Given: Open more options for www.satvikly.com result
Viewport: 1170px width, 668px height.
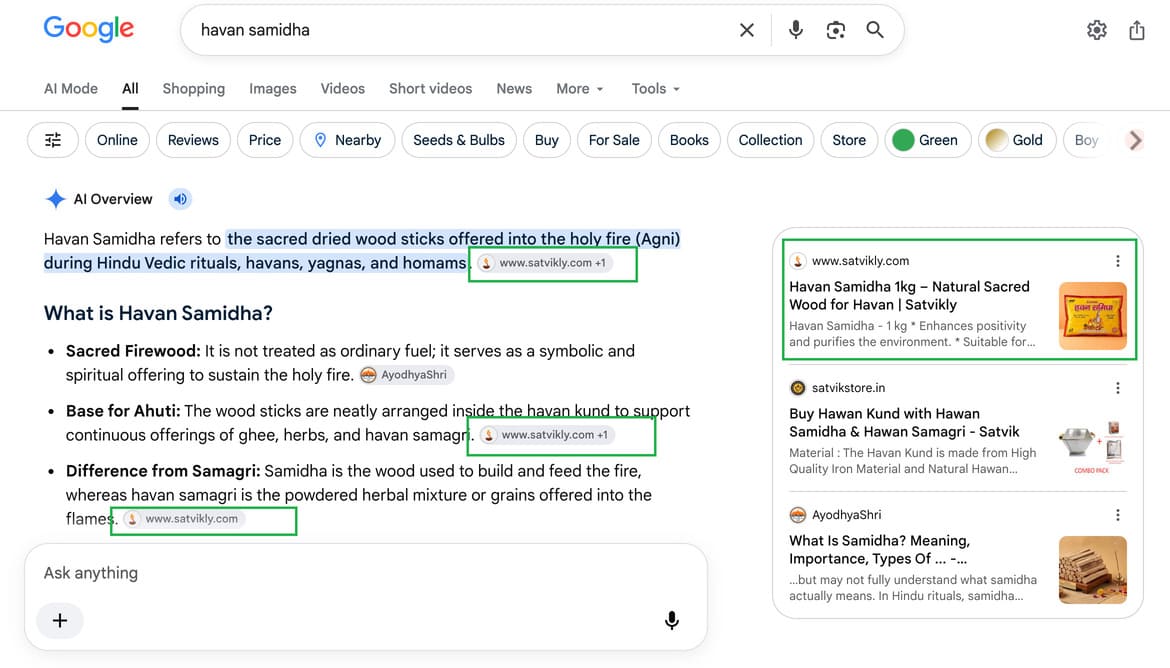Looking at the screenshot, I should (1117, 261).
